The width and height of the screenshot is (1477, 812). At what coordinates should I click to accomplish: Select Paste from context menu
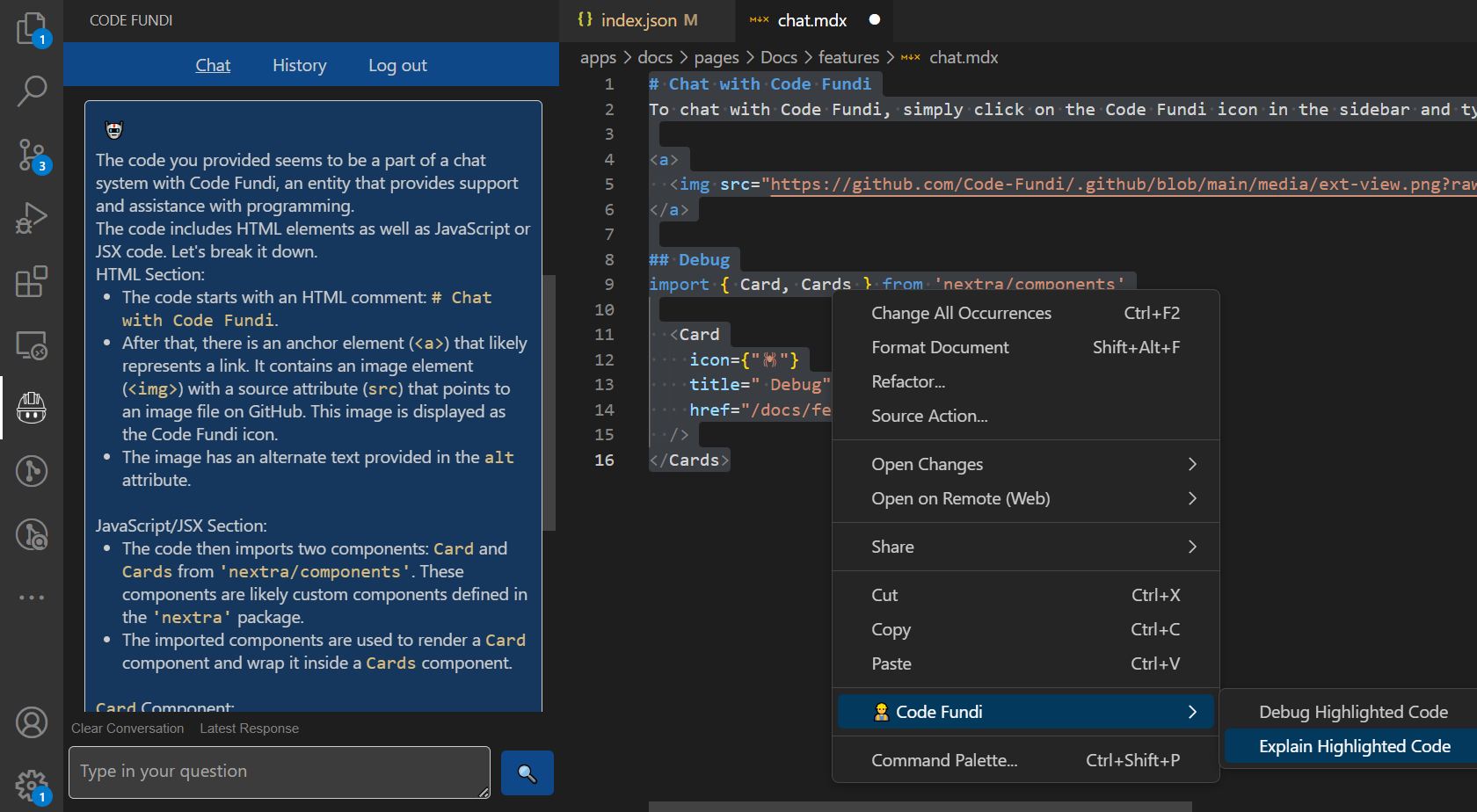[x=1025, y=663]
